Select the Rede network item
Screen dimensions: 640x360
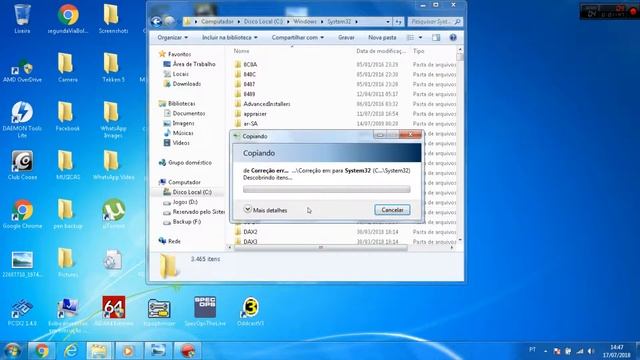(169, 241)
